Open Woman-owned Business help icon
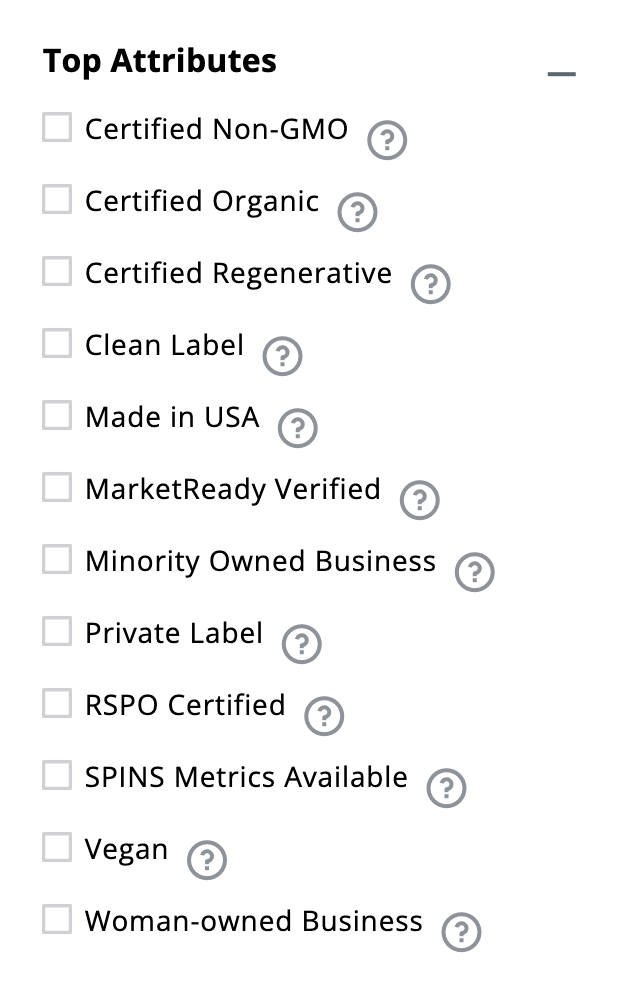638x982 pixels. [461, 932]
